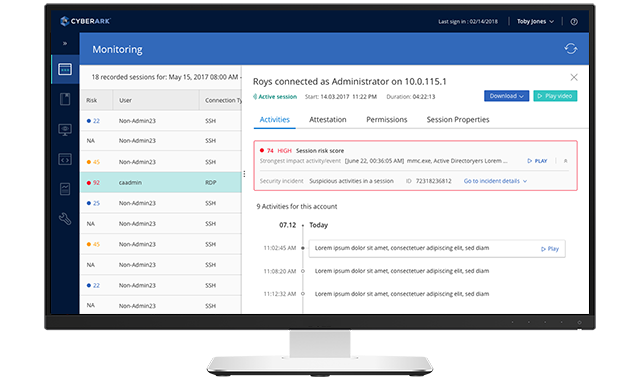The width and height of the screenshot is (640, 380).
Task: Select the monitoring window icon in the sidebar
Action: 65,69
